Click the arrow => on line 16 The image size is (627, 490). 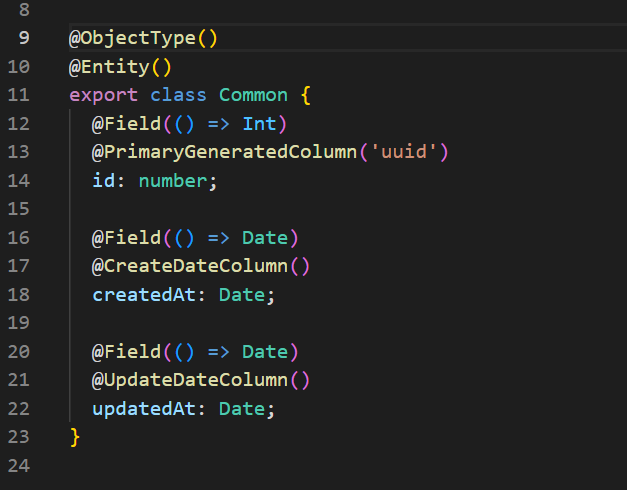(219, 238)
